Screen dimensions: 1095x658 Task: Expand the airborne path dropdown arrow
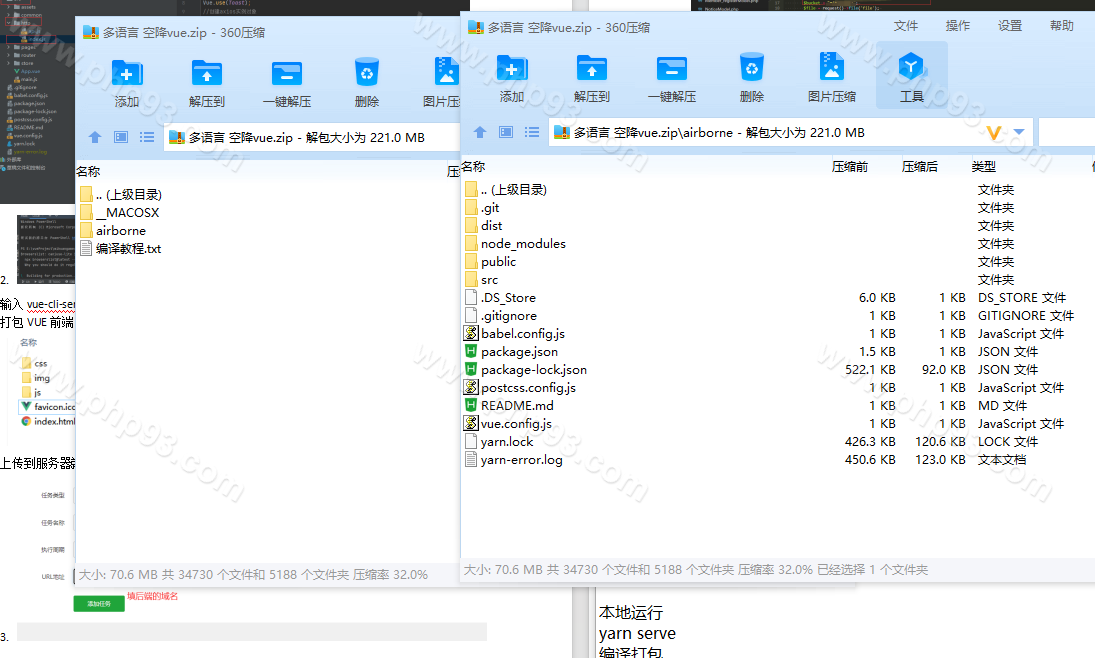click(1019, 132)
